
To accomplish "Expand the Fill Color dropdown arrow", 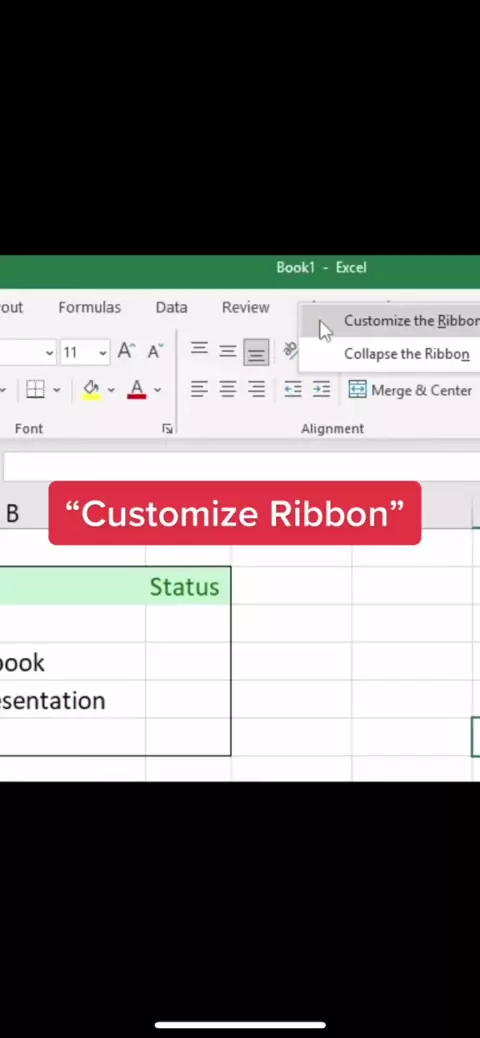I will pyautogui.click(x=111, y=390).
